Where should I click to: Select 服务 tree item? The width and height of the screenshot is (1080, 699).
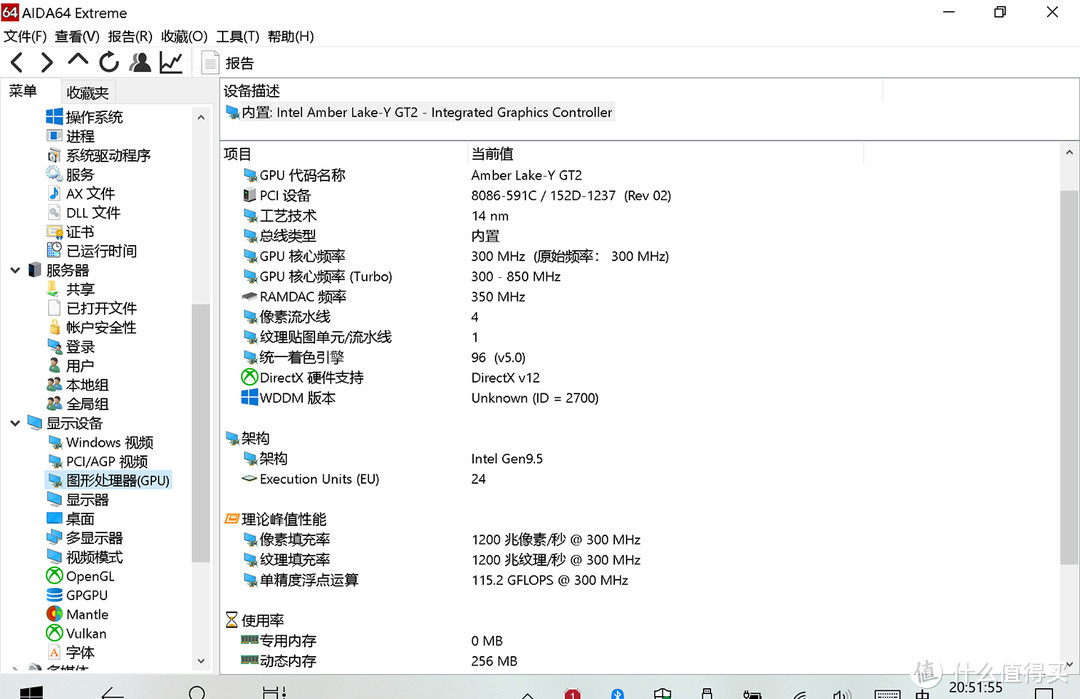coord(70,174)
